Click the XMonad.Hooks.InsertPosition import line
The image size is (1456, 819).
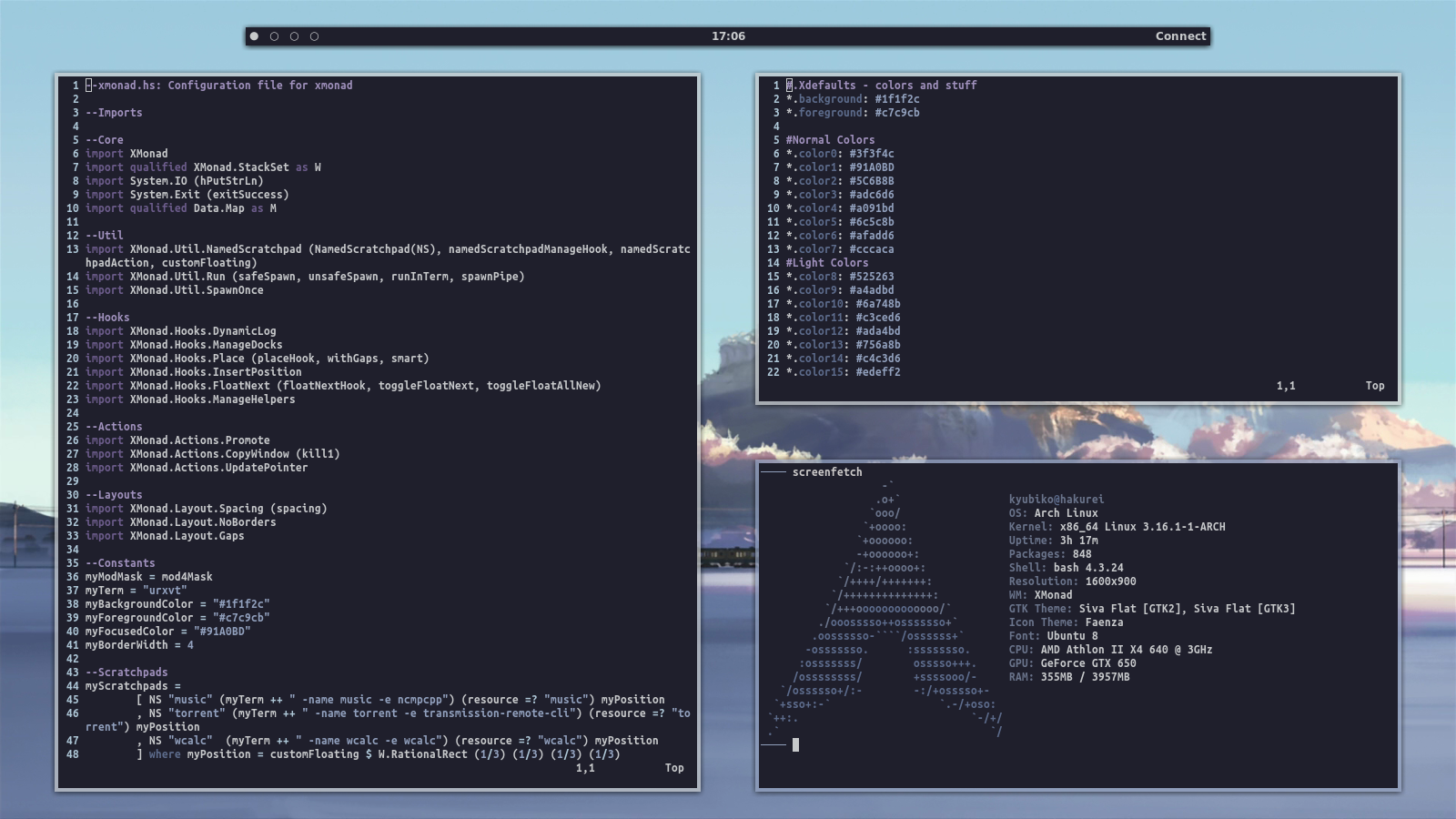click(194, 372)
